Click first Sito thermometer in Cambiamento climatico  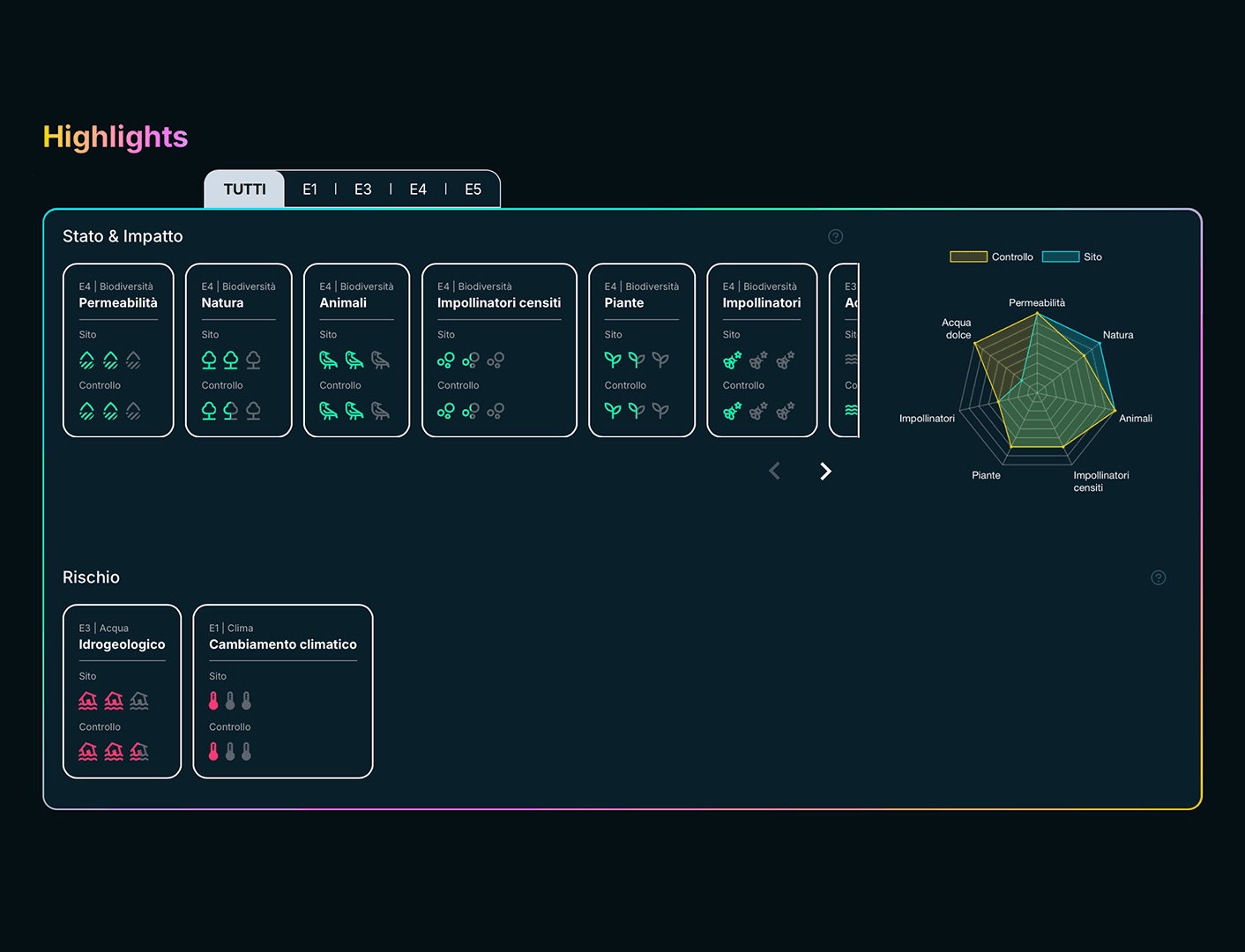pos(213,701)
